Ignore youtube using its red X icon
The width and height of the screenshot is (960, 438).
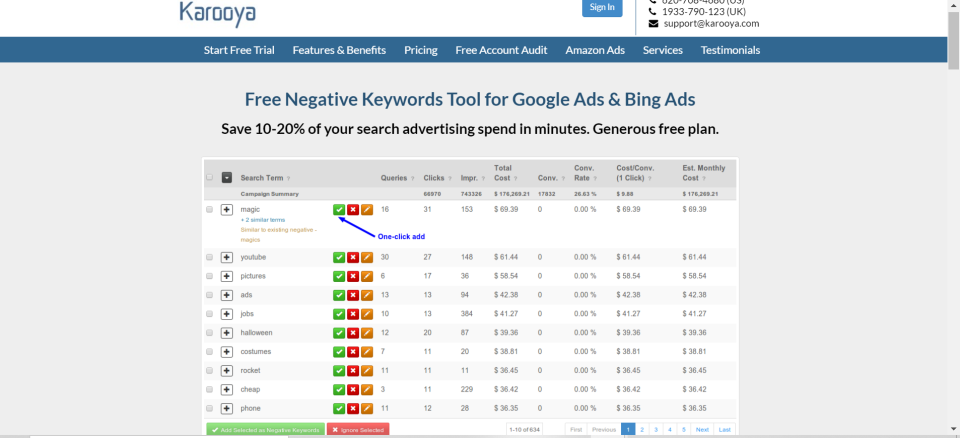[x=353, y=257]
